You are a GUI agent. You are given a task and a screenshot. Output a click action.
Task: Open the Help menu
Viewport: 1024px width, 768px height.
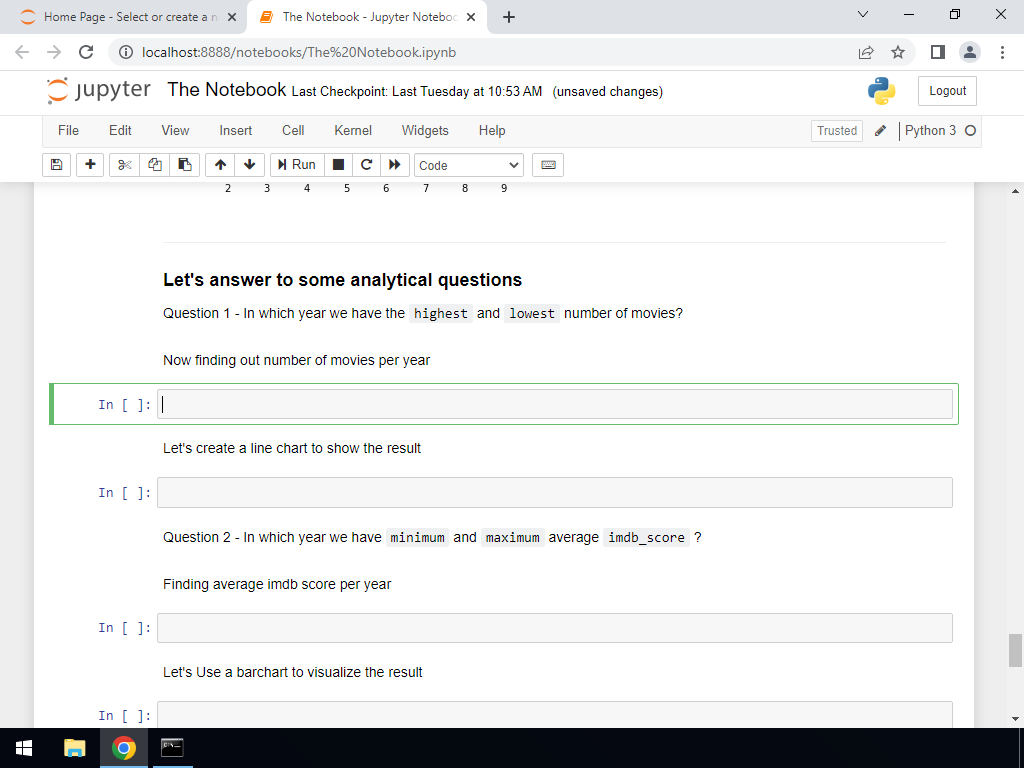[x=492, y=131]
